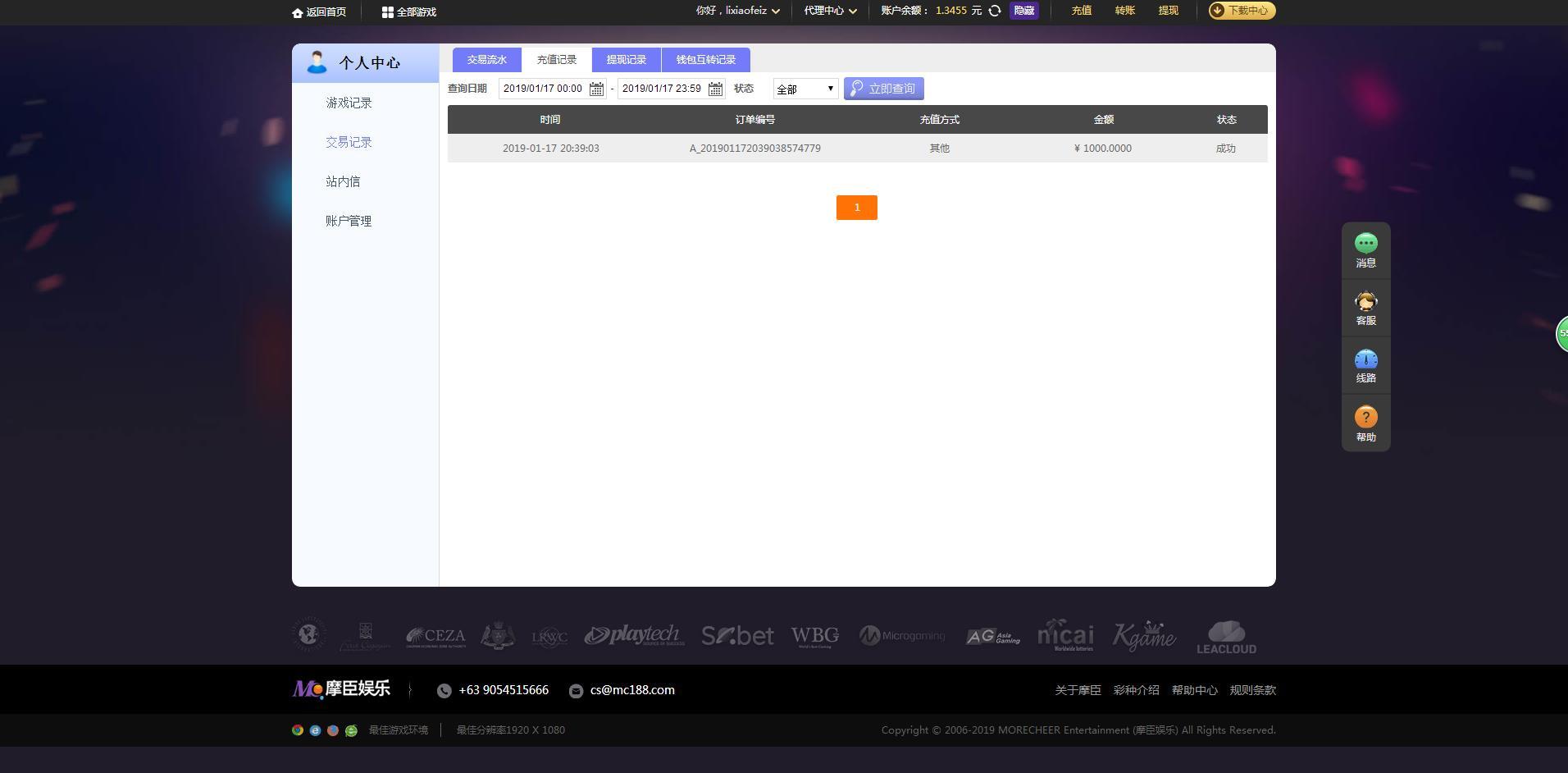This screenshot has width=1568, height=773.
Task: Open the 消息 message icon
Action: click(1366, 243)
